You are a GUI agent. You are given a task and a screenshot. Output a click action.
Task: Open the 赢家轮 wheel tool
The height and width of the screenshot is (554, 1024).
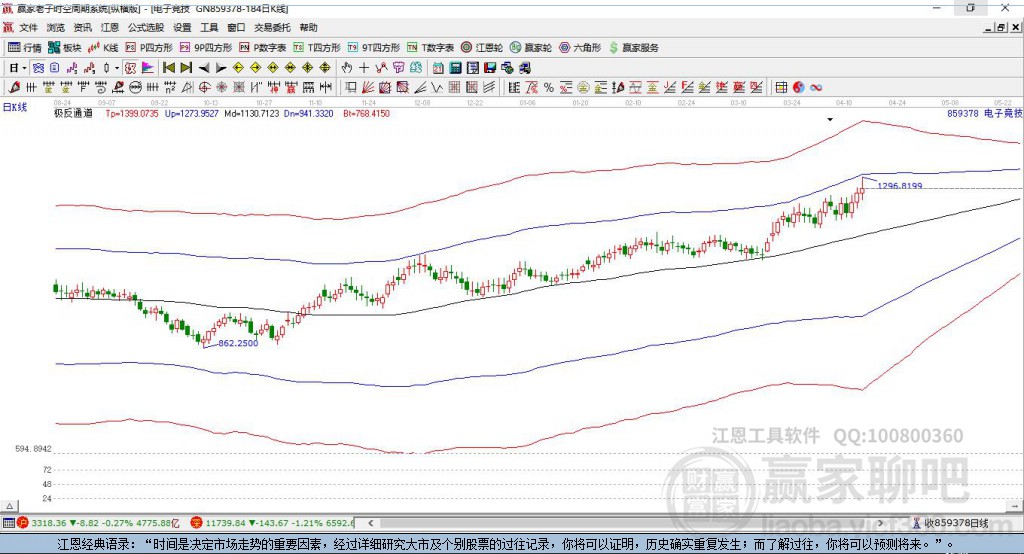pos(531,48)
